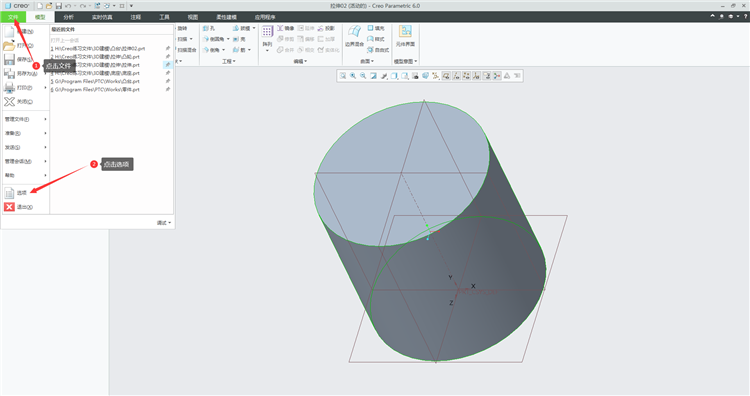
Task: Click the Zoom Out magnifier icon
Action: point(363,76)
